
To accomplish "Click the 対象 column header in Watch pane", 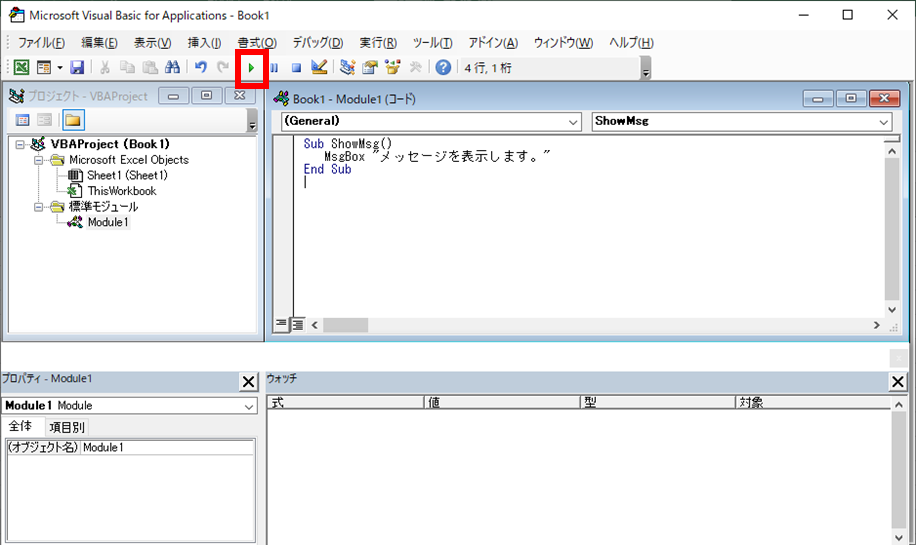I will tap(813, 402).
